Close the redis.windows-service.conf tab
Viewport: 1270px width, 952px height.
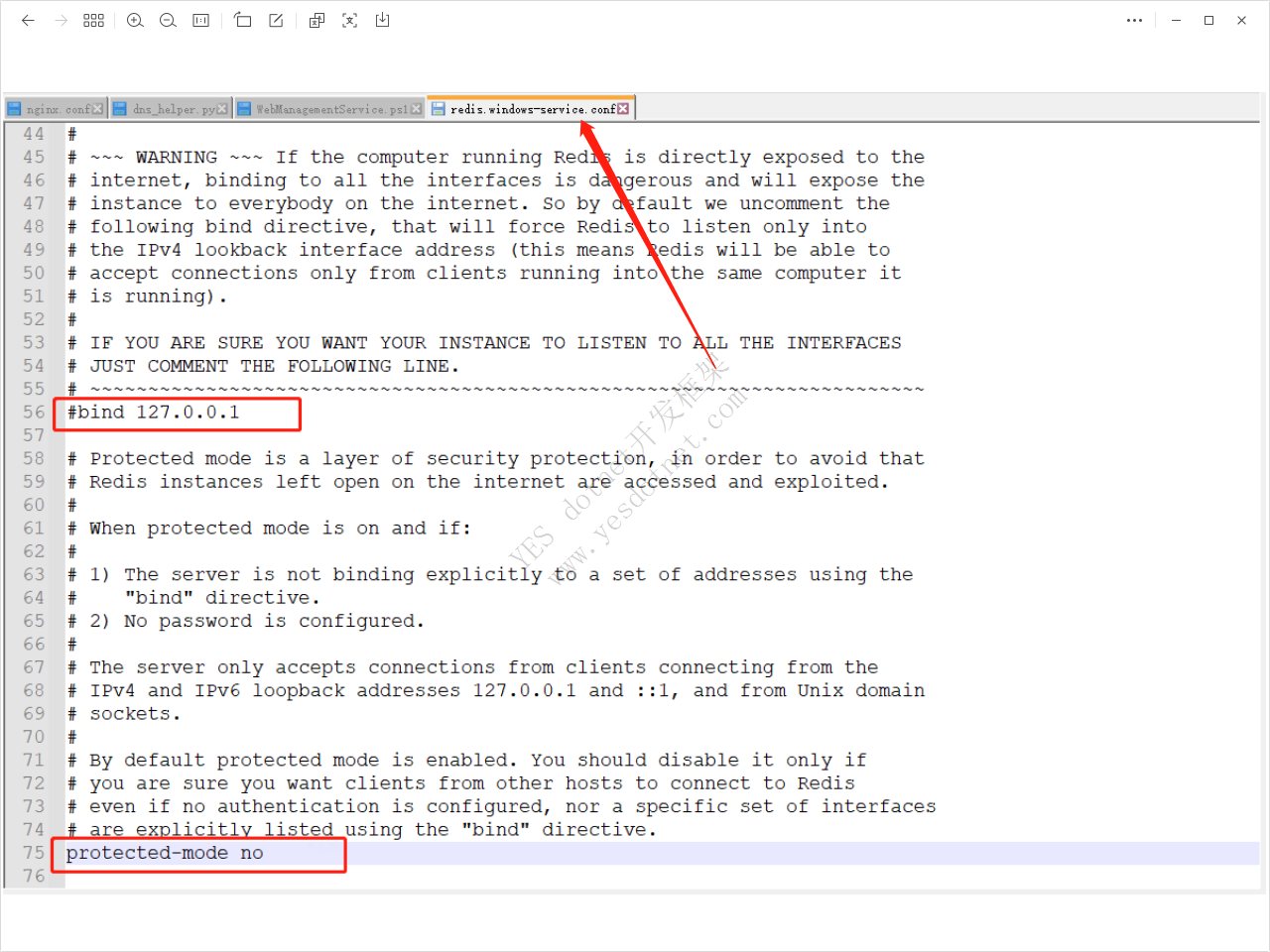click(x=623, y=109)
